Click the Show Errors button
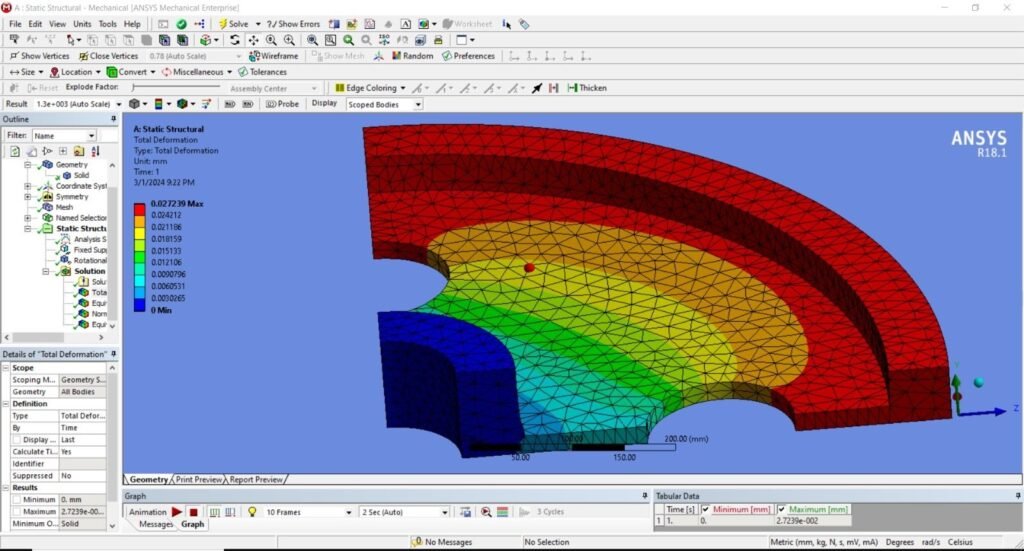 click(293, 23)
